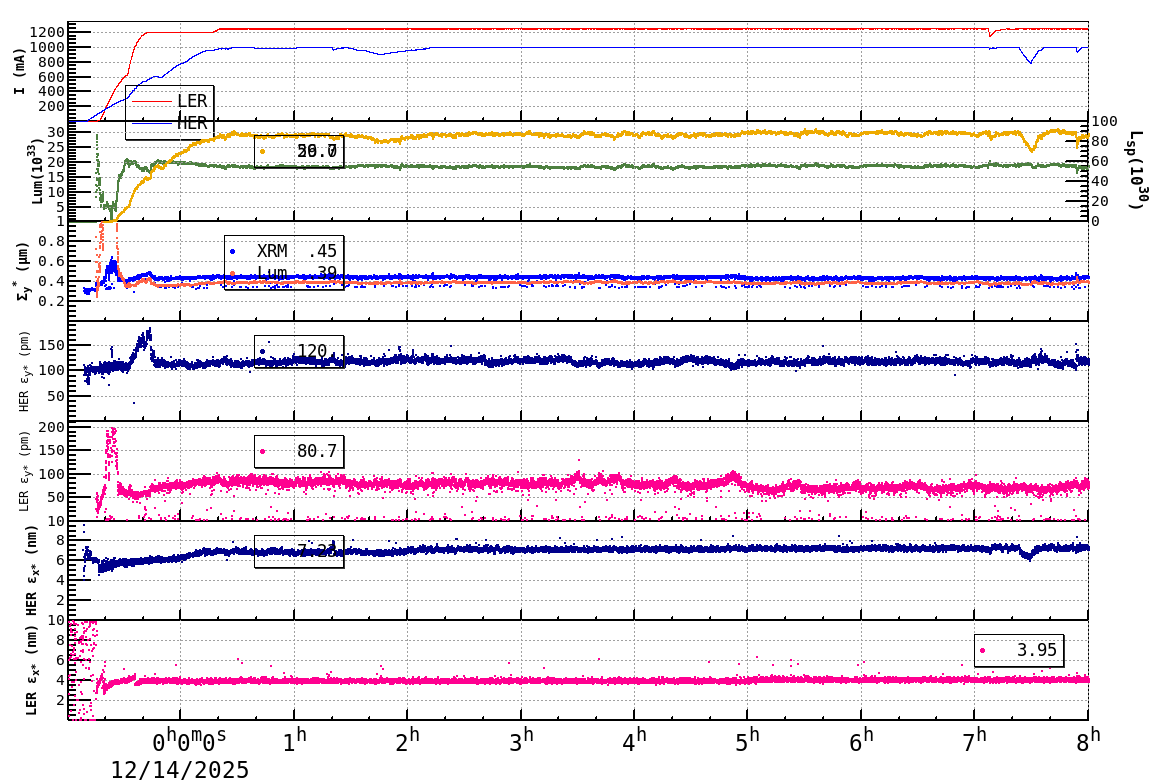This screenshot has height=782, width=1160.
Task: Click the orange marker dot in luminosity legend
Action: point(263,152)
